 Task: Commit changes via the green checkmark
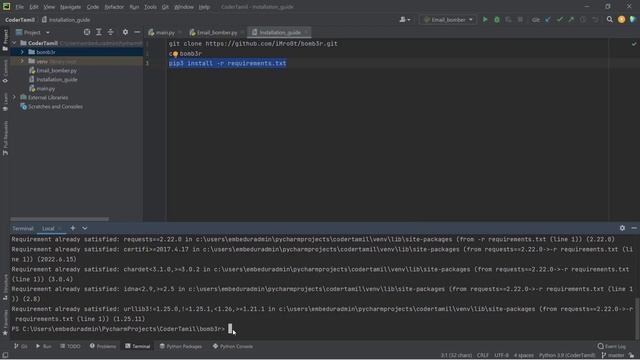[560, 20]
